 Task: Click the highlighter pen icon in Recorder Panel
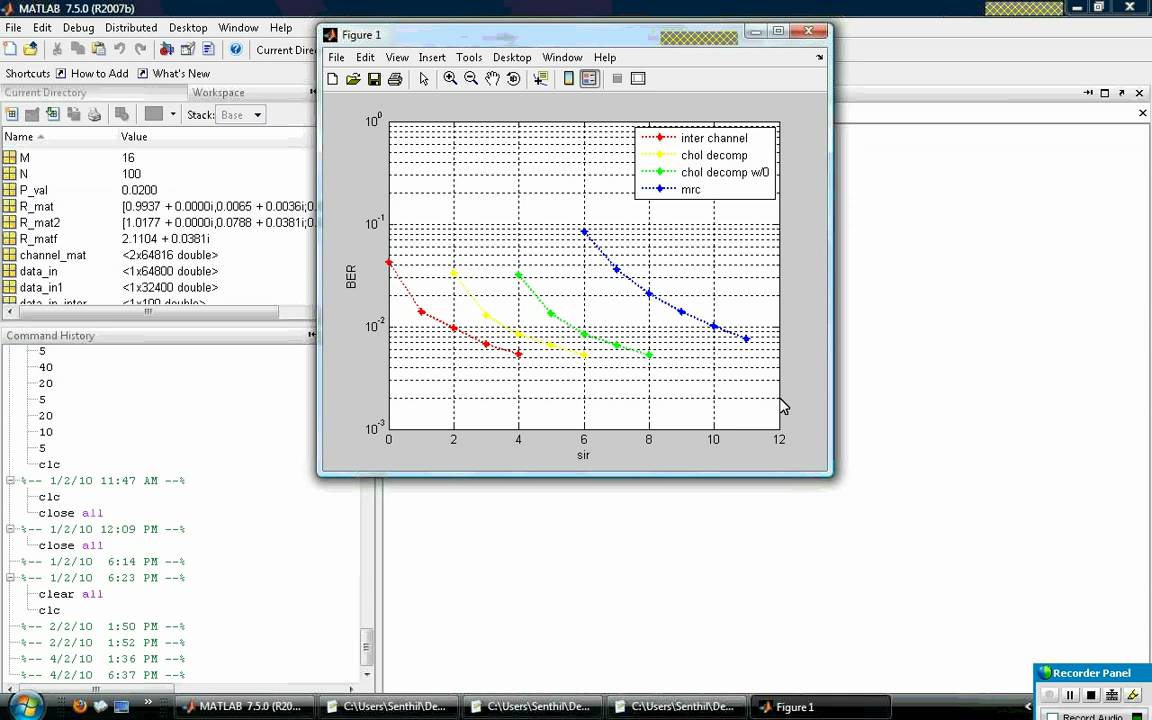[x=1133, y=694]
